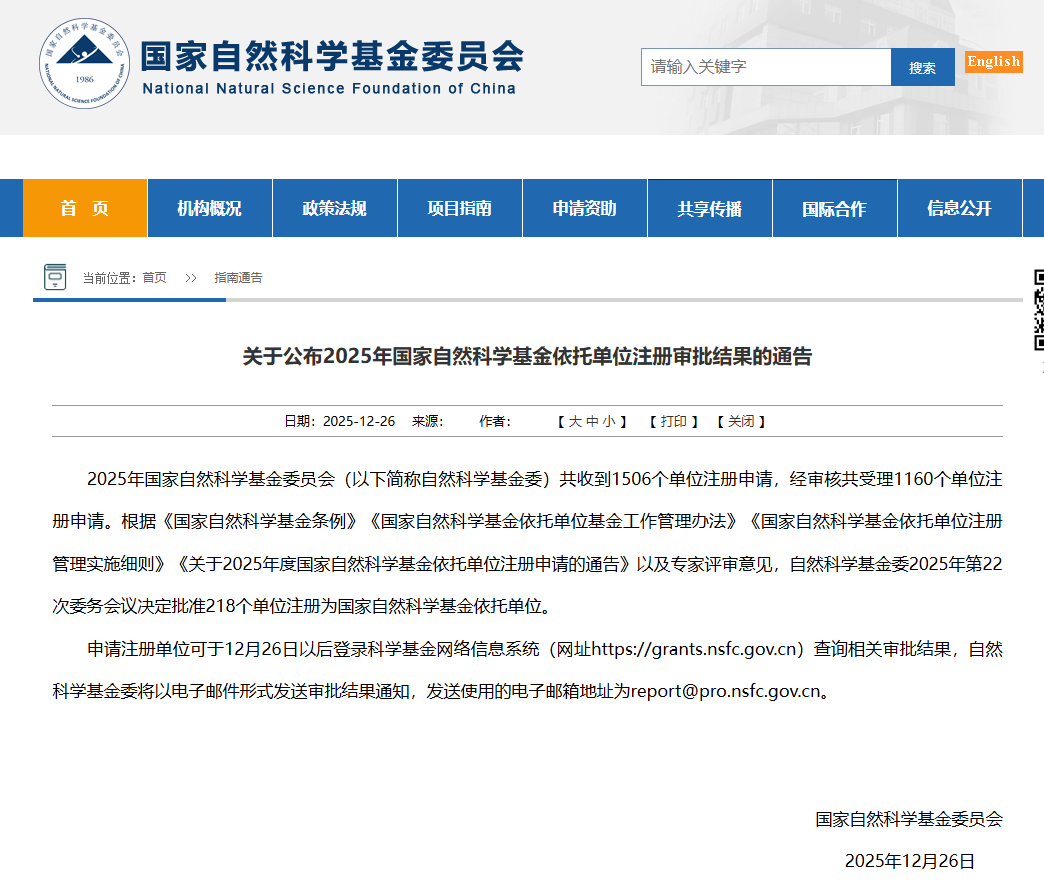Open the 国际合作 navigation menu
Viewport: 1044px width, 888px height.
[834, 208]
